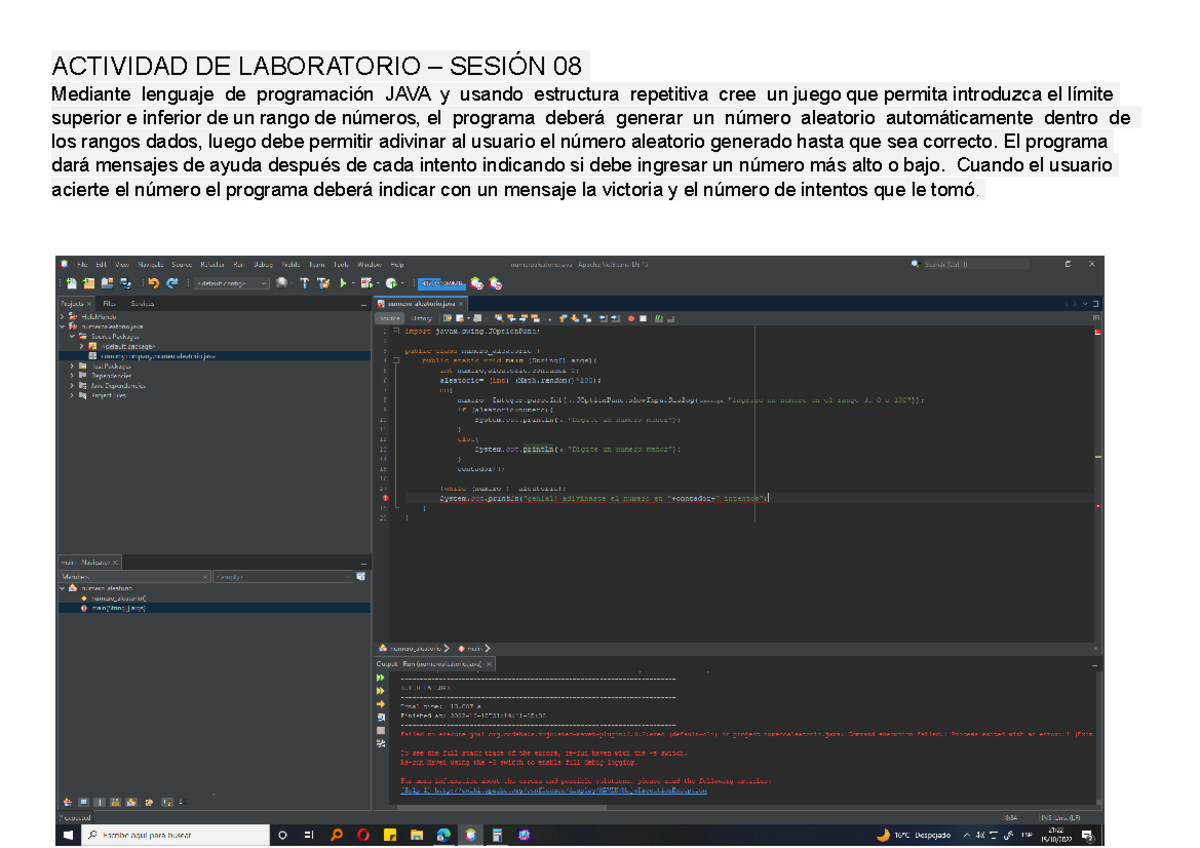Switch to the Services tab
The width and height of the screenshot is (1200, 848).
(142, 303)
